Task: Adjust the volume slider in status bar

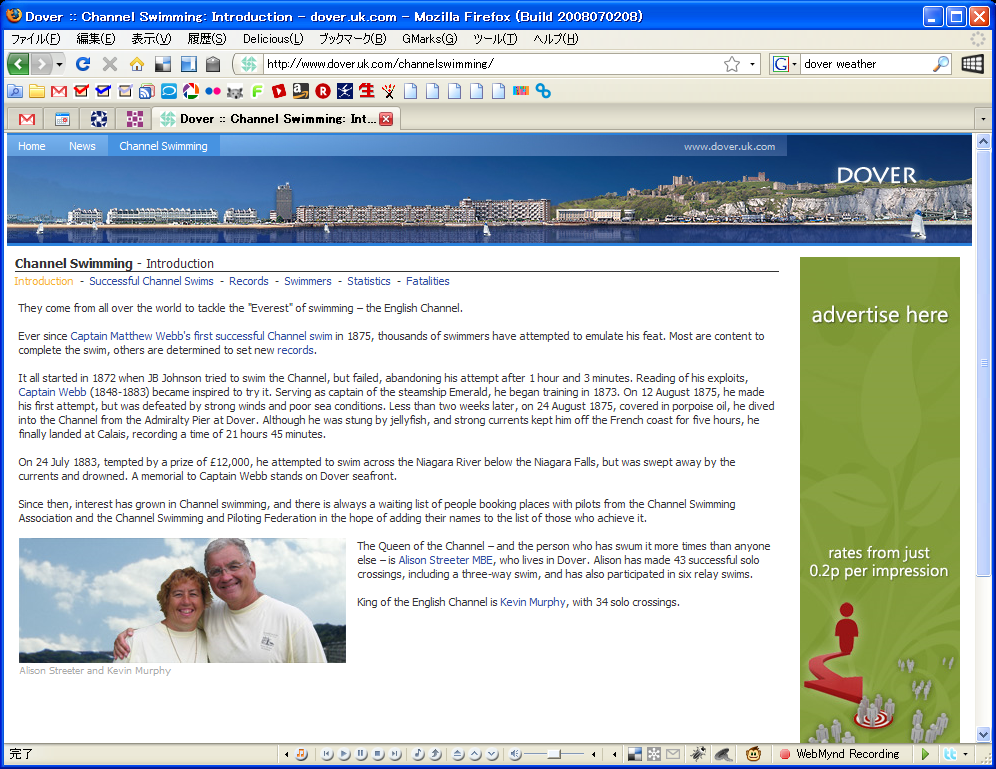Action: click(x=551, y=754)
